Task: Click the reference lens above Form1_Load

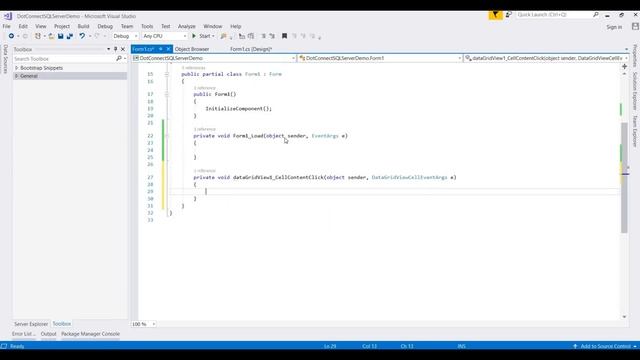Action: (204, 129)
